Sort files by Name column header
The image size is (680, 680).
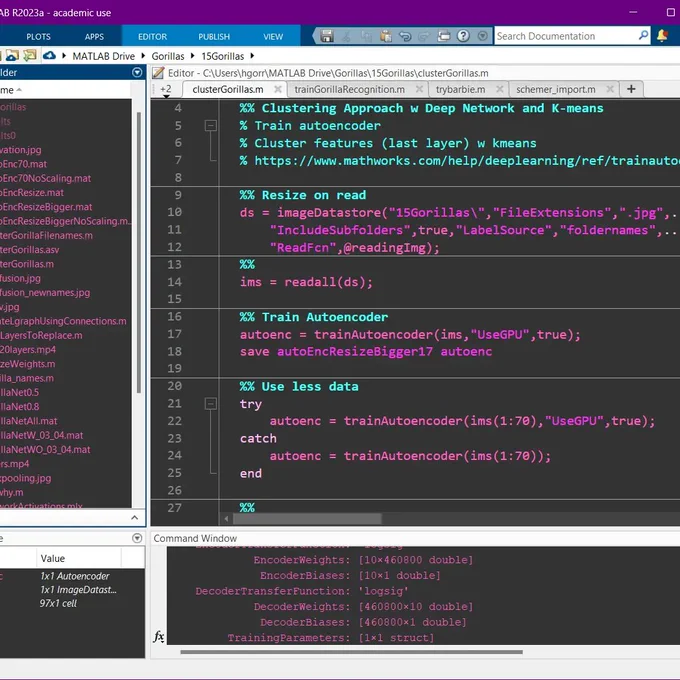11,90
